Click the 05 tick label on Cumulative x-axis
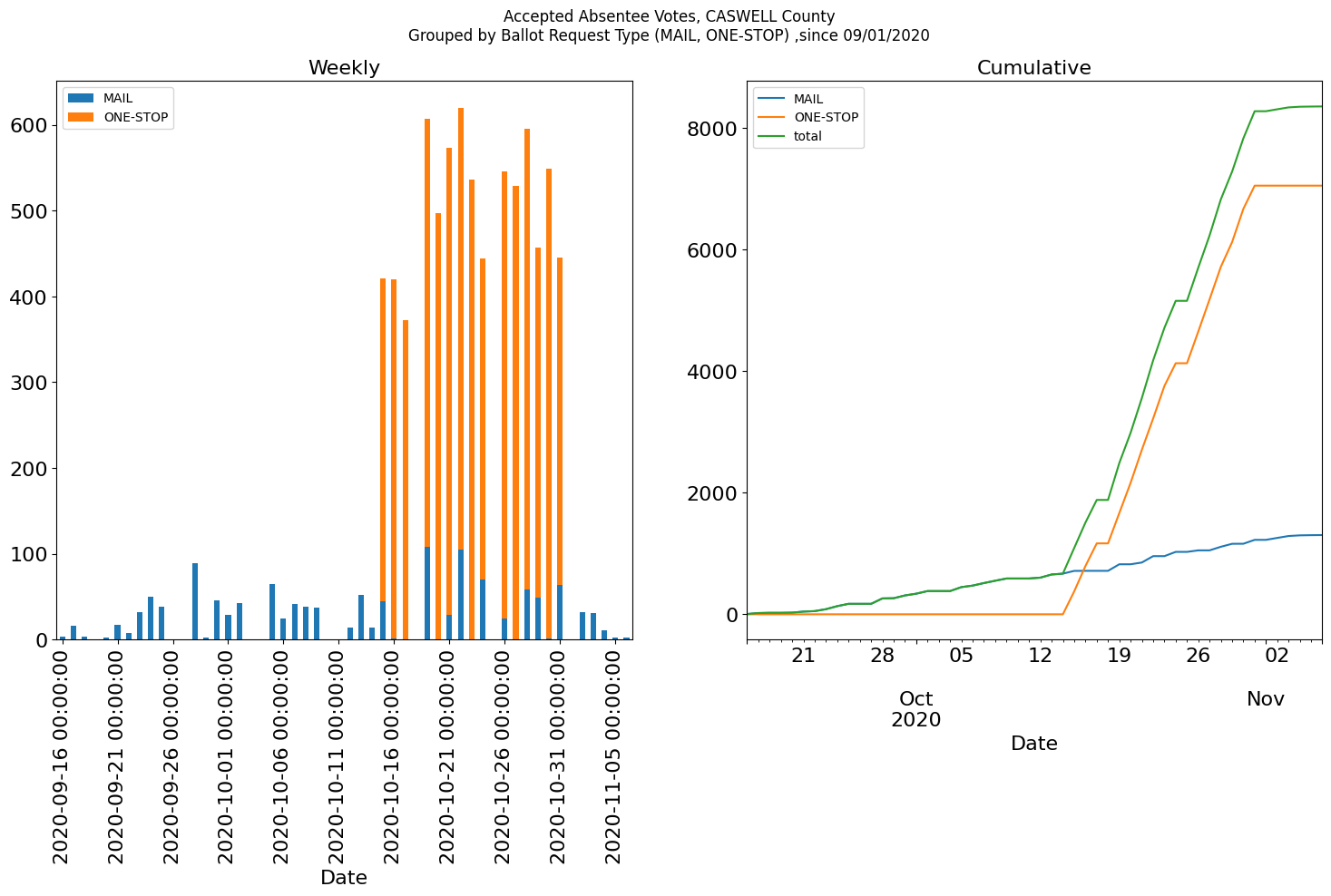This screenshot has height=896, width=1331. tap(961, 655)
